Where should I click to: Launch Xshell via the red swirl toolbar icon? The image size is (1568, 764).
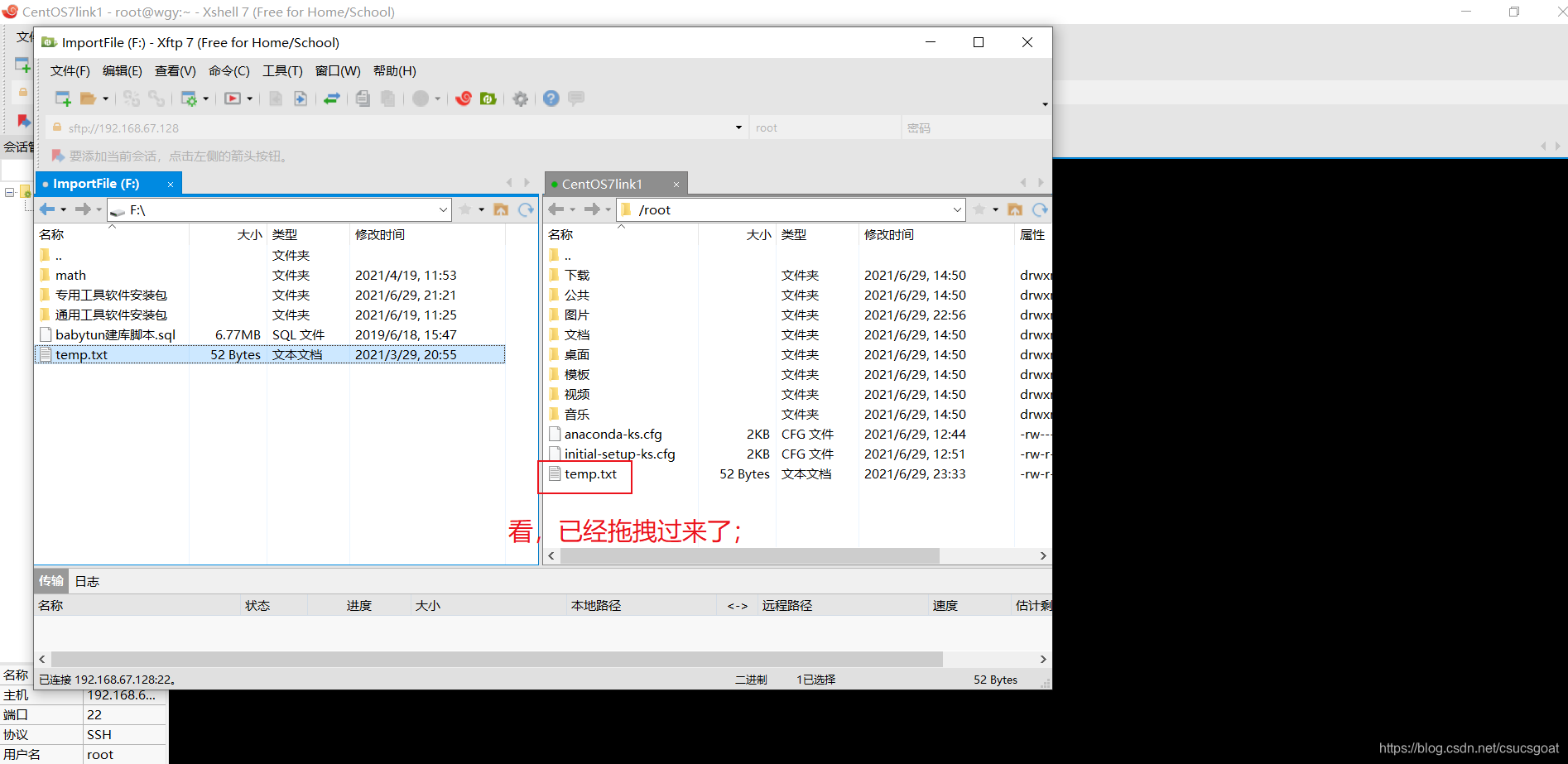click(464, 99)
